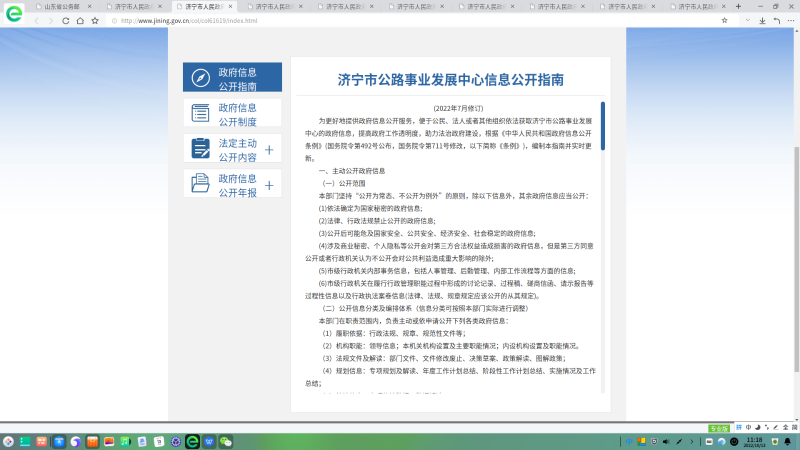The image size is (800, 450).
Task: Open a new browser tab
Action: 740,6
